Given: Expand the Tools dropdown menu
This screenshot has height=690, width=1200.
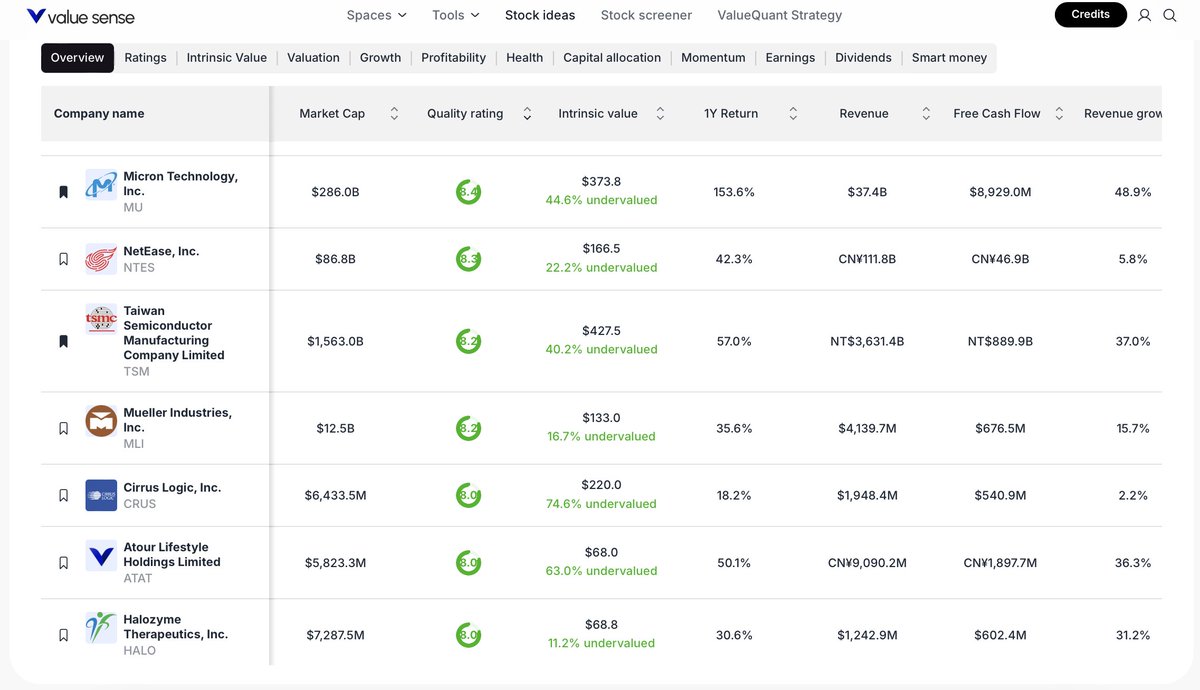Looking at the screenshot, I should tap(456, 15).
